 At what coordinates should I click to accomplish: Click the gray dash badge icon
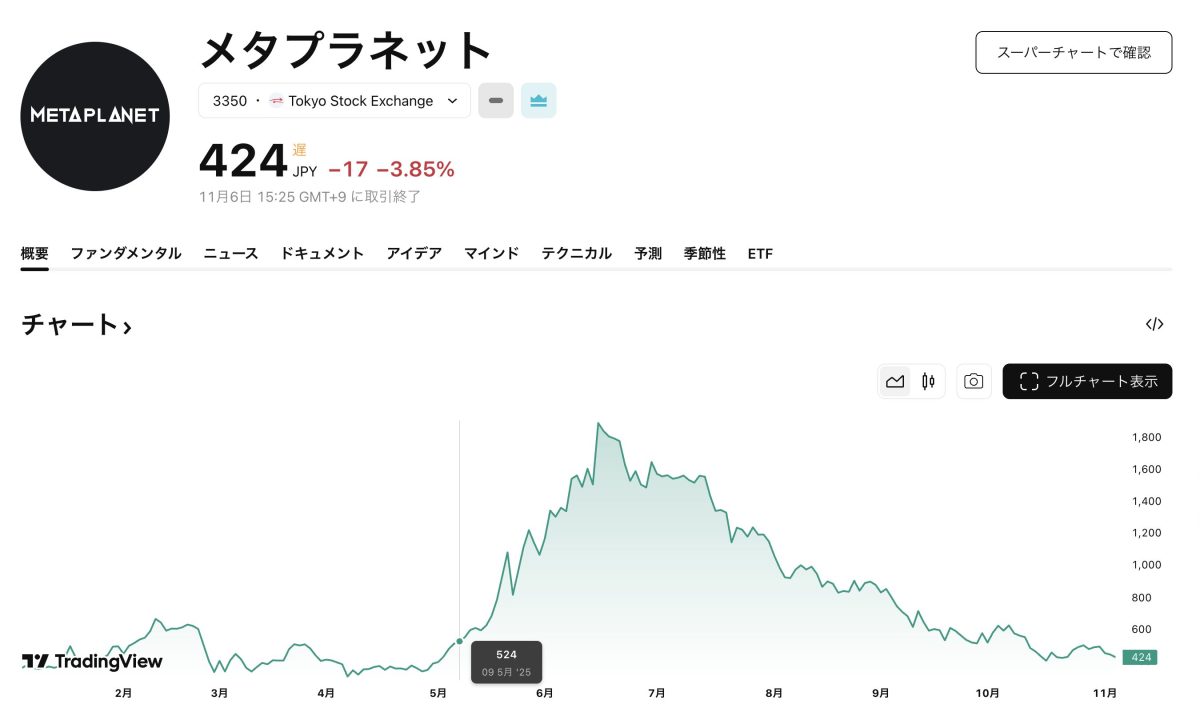tap(496, 101)
